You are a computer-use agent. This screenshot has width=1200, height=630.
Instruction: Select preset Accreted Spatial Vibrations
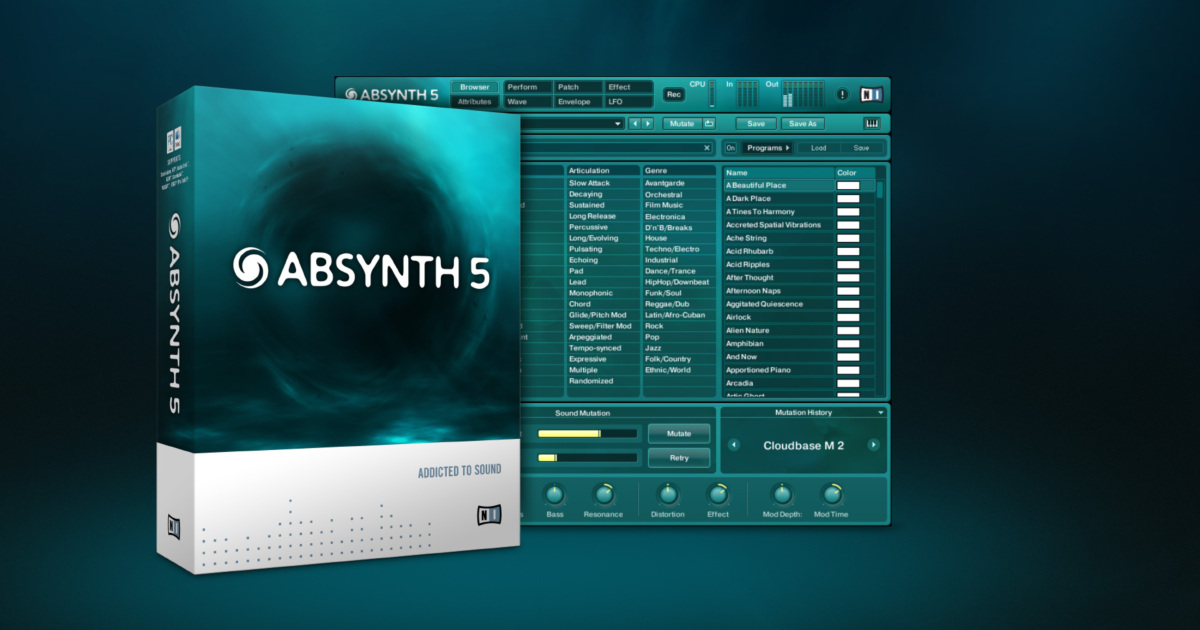[778, 225]
